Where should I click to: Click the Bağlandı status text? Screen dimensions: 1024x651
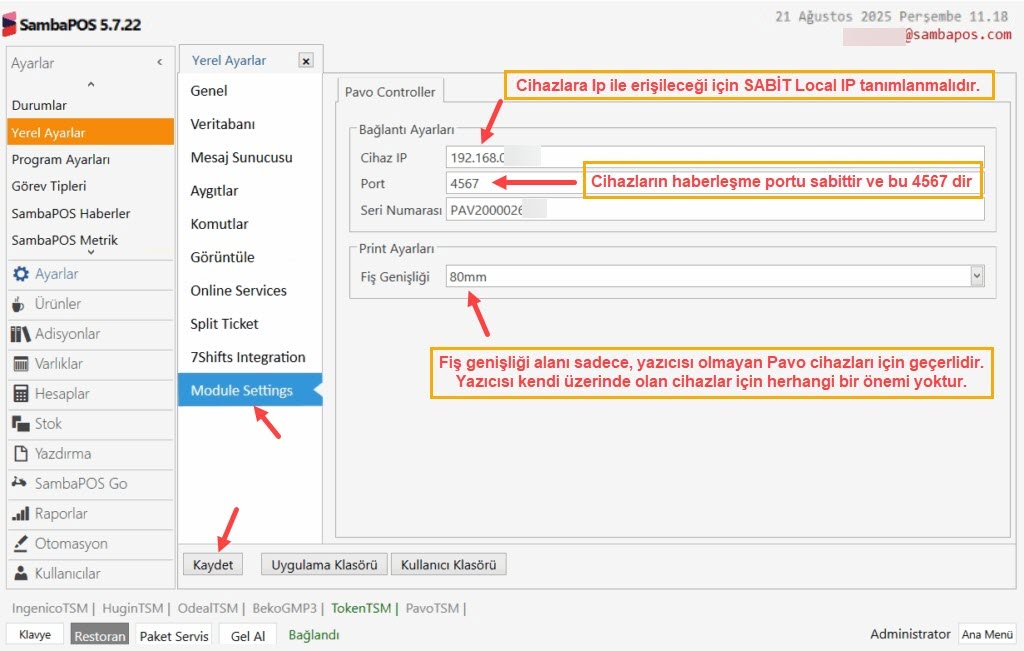pyautogui.click(x=314, y=635)
